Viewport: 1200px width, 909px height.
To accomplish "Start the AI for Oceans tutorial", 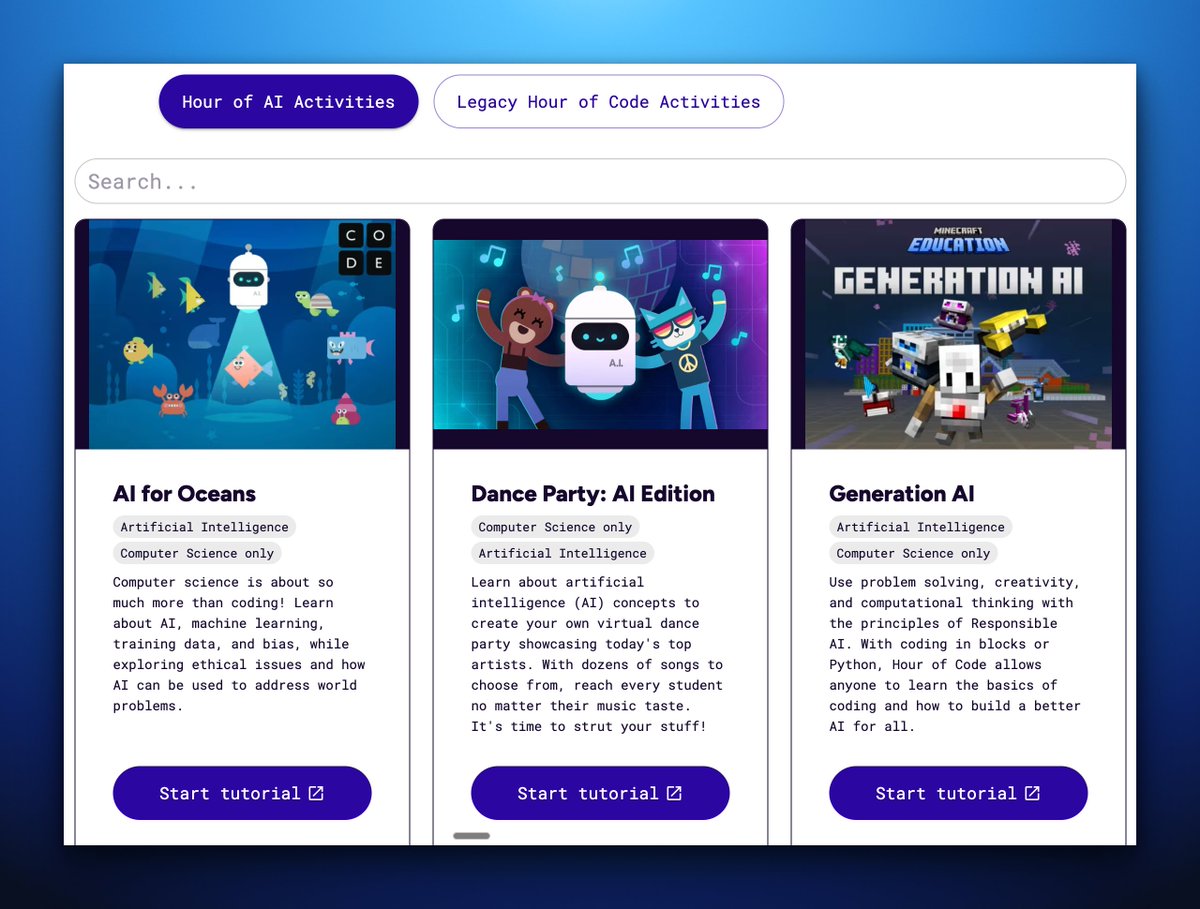I will pos(242,793).
